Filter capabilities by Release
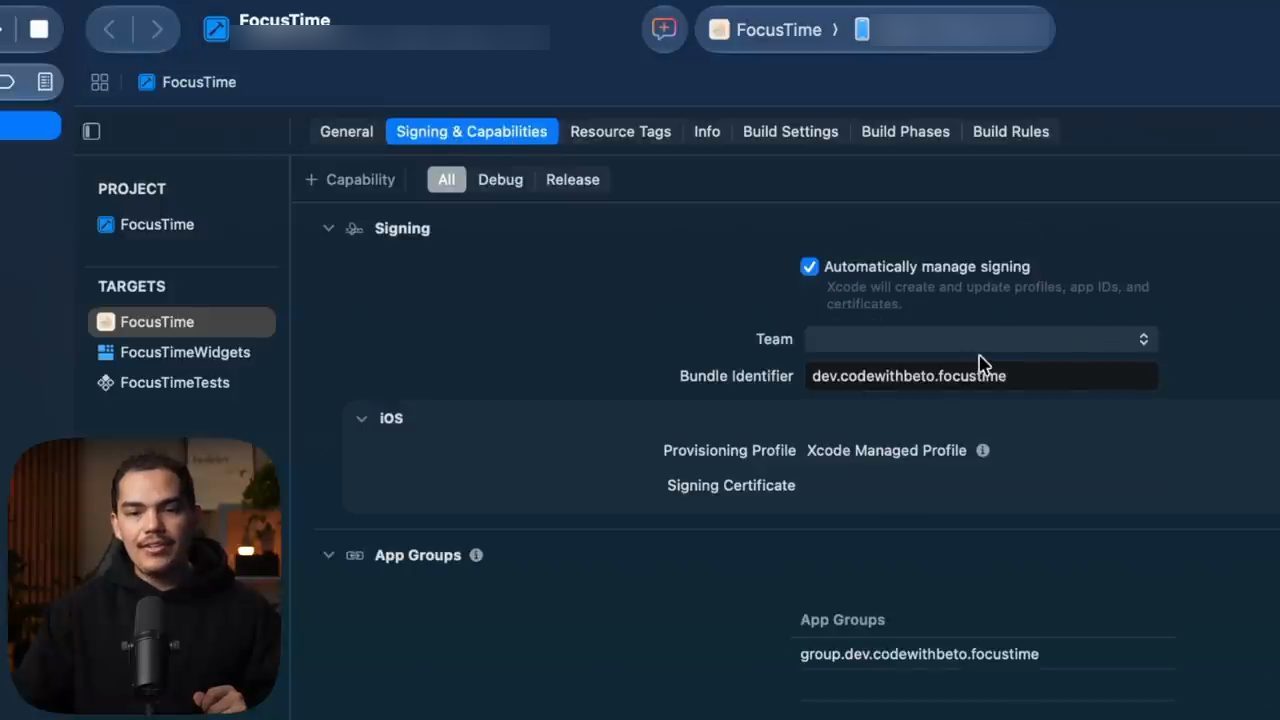 click(573, 180)
